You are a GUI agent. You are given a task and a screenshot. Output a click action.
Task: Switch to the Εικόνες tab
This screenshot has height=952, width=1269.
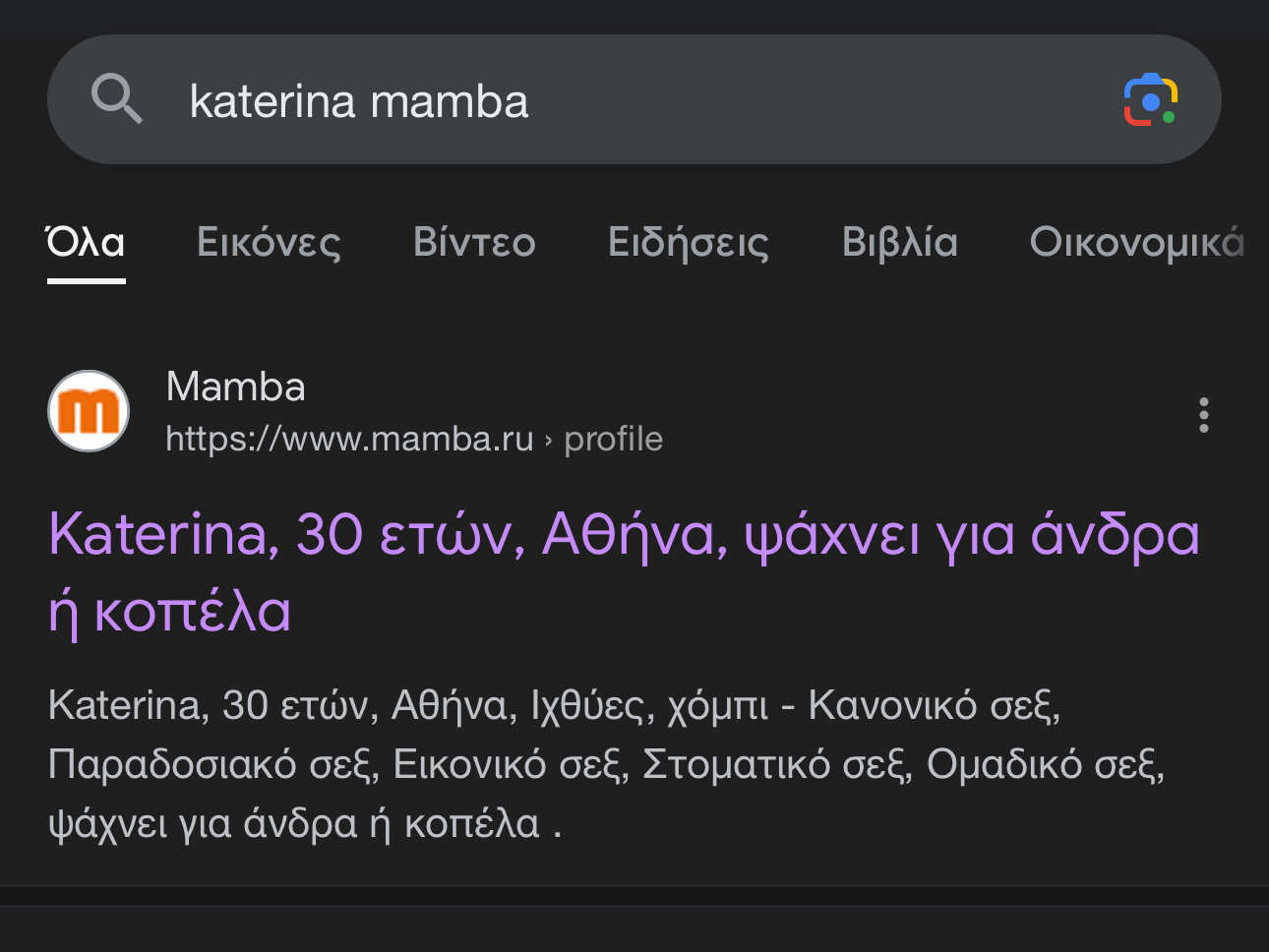[x=269, y=242]
